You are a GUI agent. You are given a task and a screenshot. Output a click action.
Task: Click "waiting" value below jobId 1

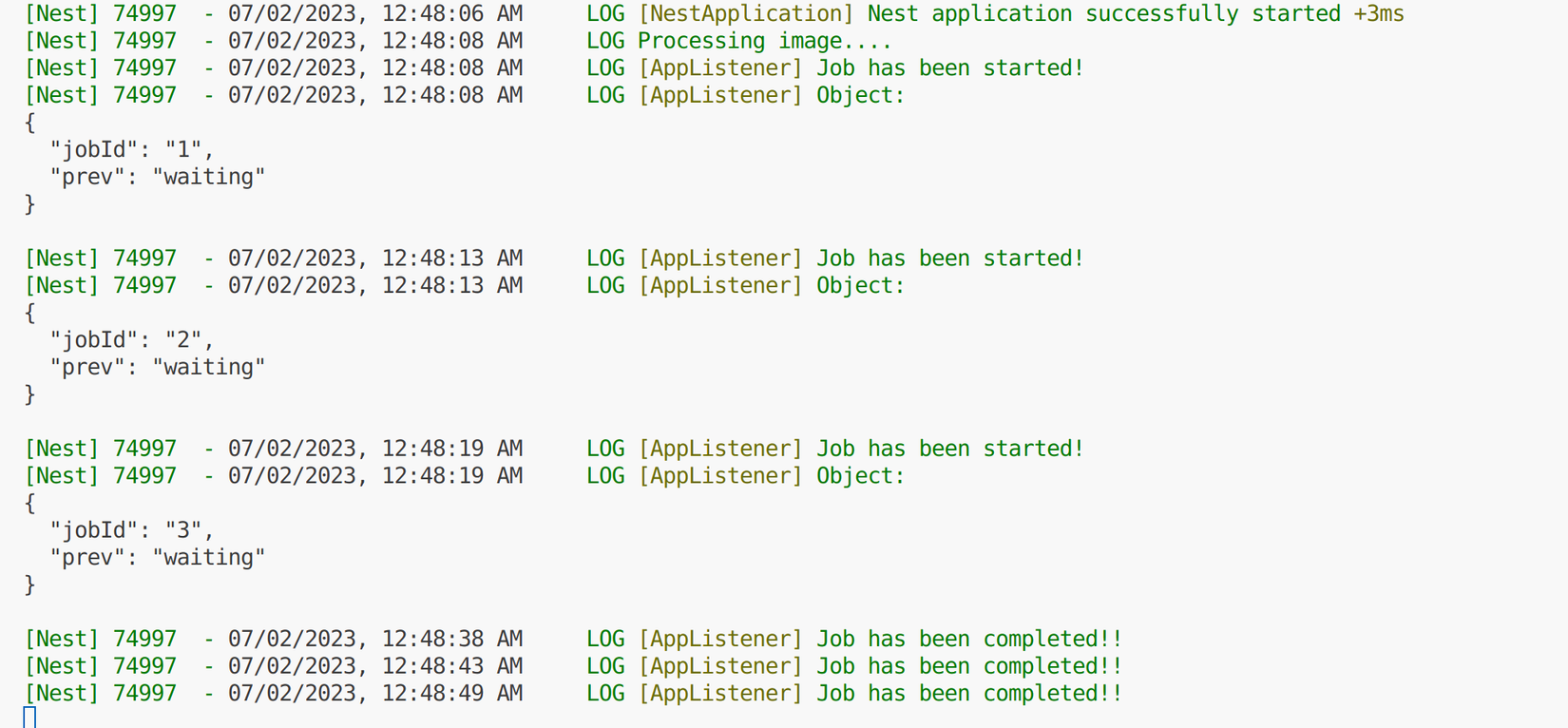pyautogui.click(x=209, y=178)
